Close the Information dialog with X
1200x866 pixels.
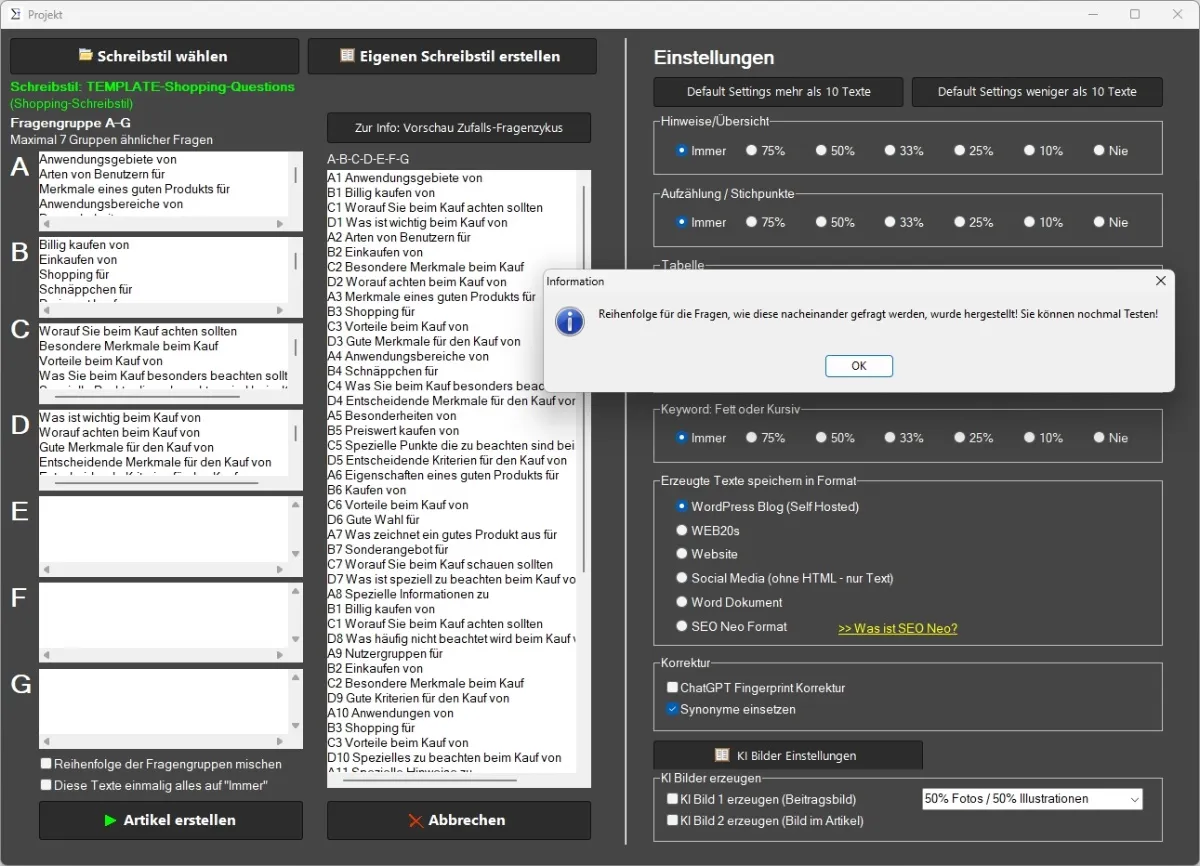[x=1160, y=281]
